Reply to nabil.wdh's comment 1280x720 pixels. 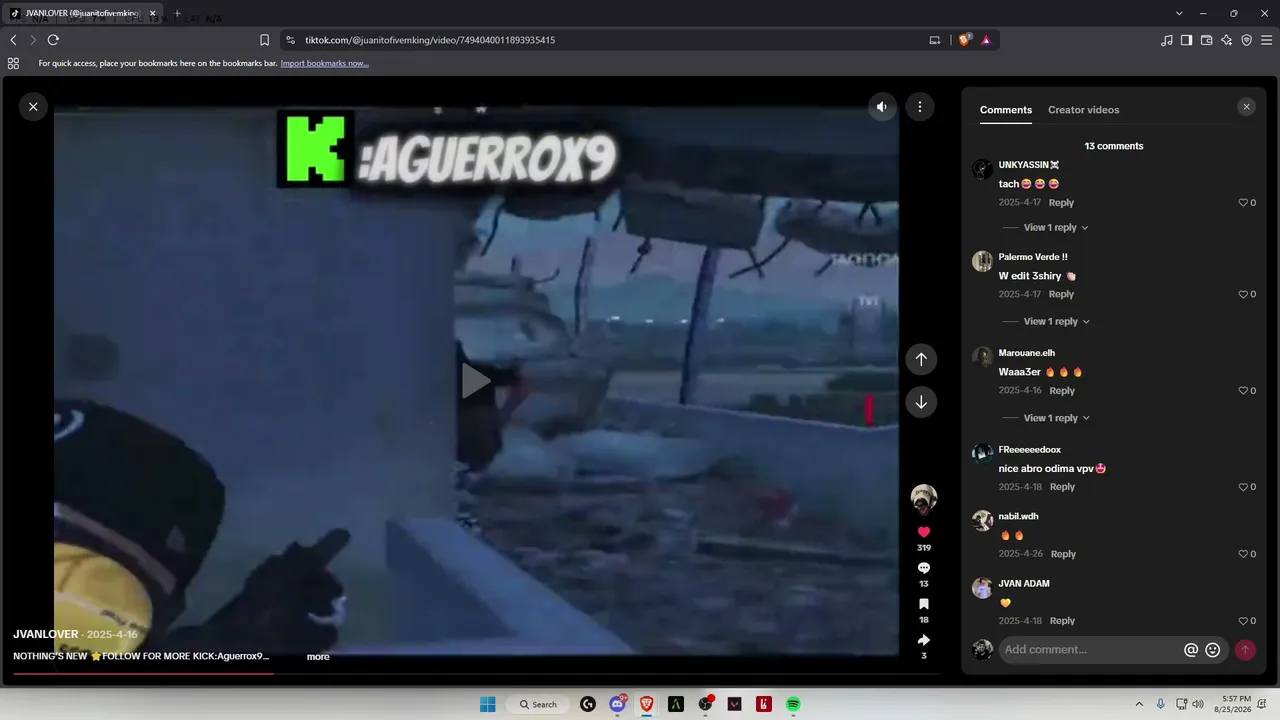(1063, 554)
